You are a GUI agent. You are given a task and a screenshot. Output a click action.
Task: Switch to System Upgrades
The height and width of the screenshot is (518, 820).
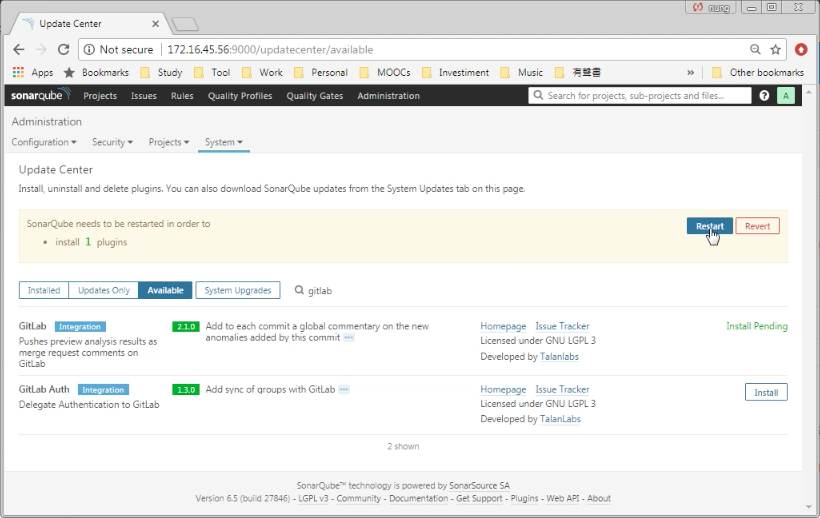coord(238,290)
